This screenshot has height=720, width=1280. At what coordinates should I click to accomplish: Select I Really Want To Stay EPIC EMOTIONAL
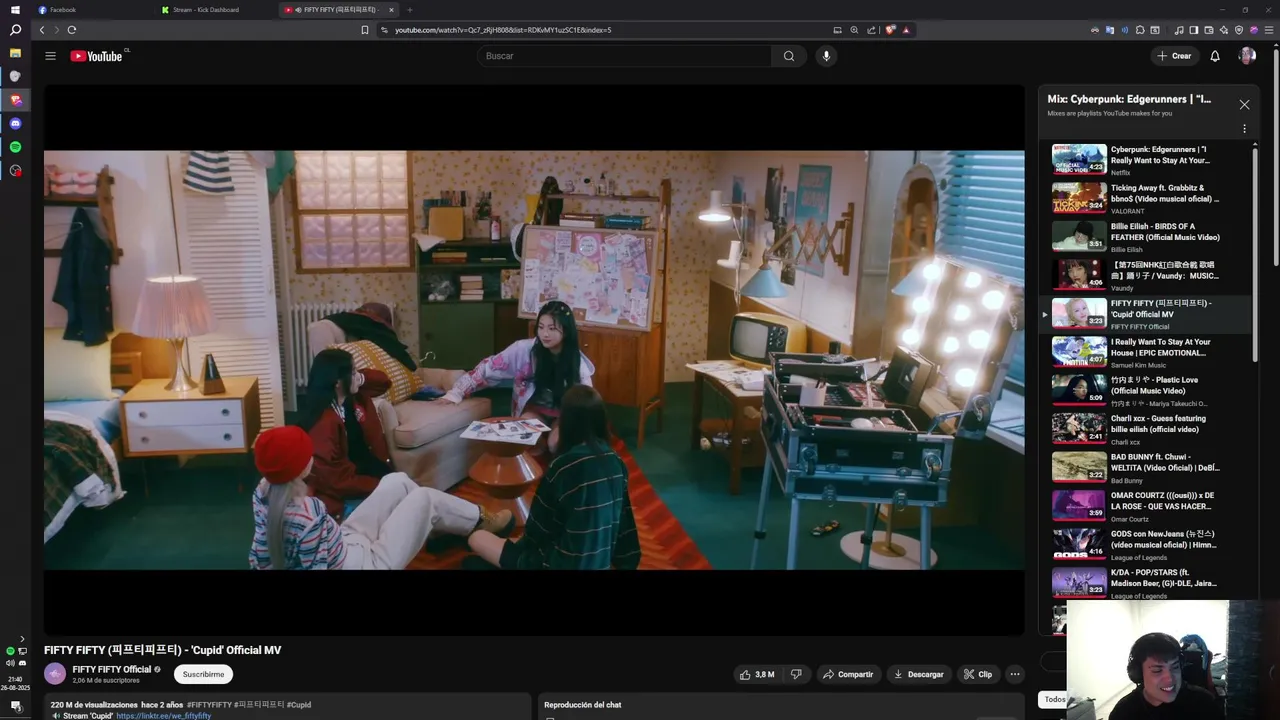click(1145, 351)
